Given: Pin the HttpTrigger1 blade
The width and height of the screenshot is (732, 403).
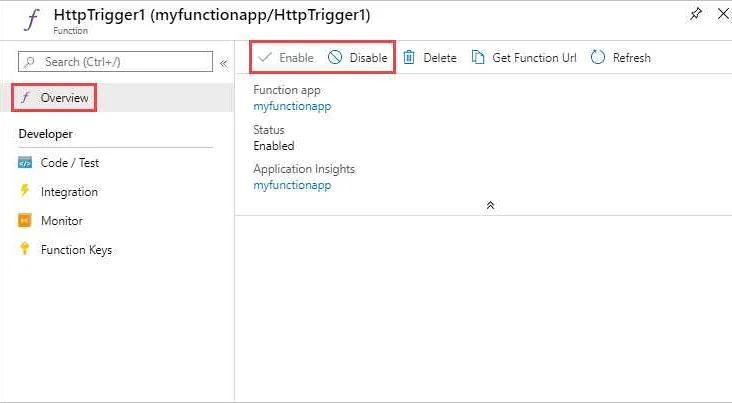Looking at the screenshot, I should point(696,14).
